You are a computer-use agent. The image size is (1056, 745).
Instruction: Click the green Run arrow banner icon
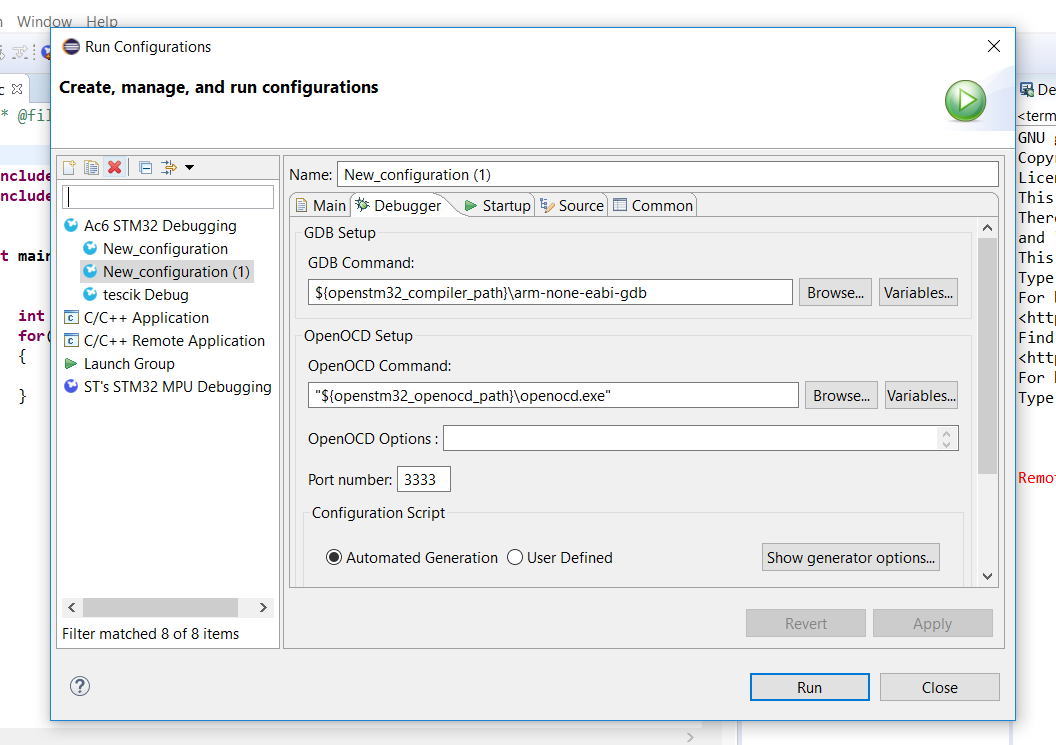tap(965, 101)
